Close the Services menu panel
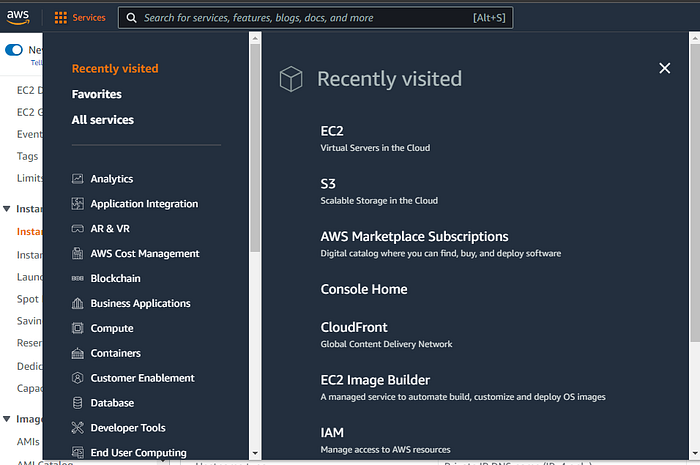This screenshot has width=700, height=465. point(665,68)
